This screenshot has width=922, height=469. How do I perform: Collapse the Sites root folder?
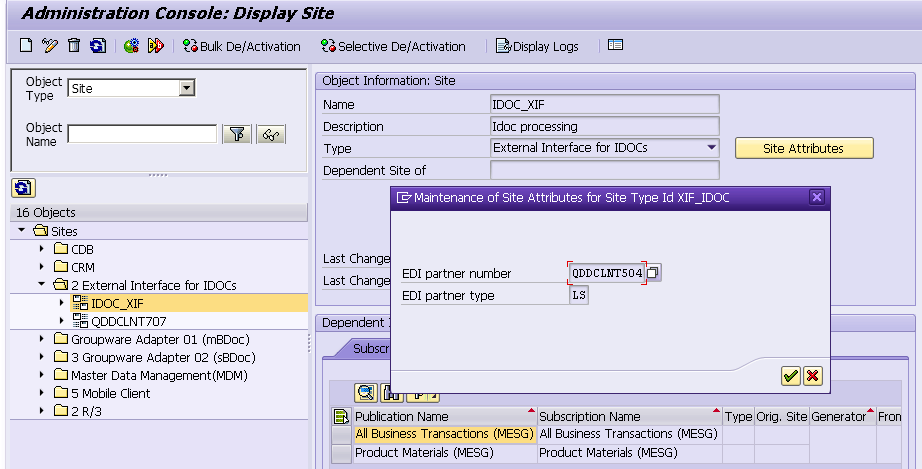pyautogui.click(x=22, y=230)
